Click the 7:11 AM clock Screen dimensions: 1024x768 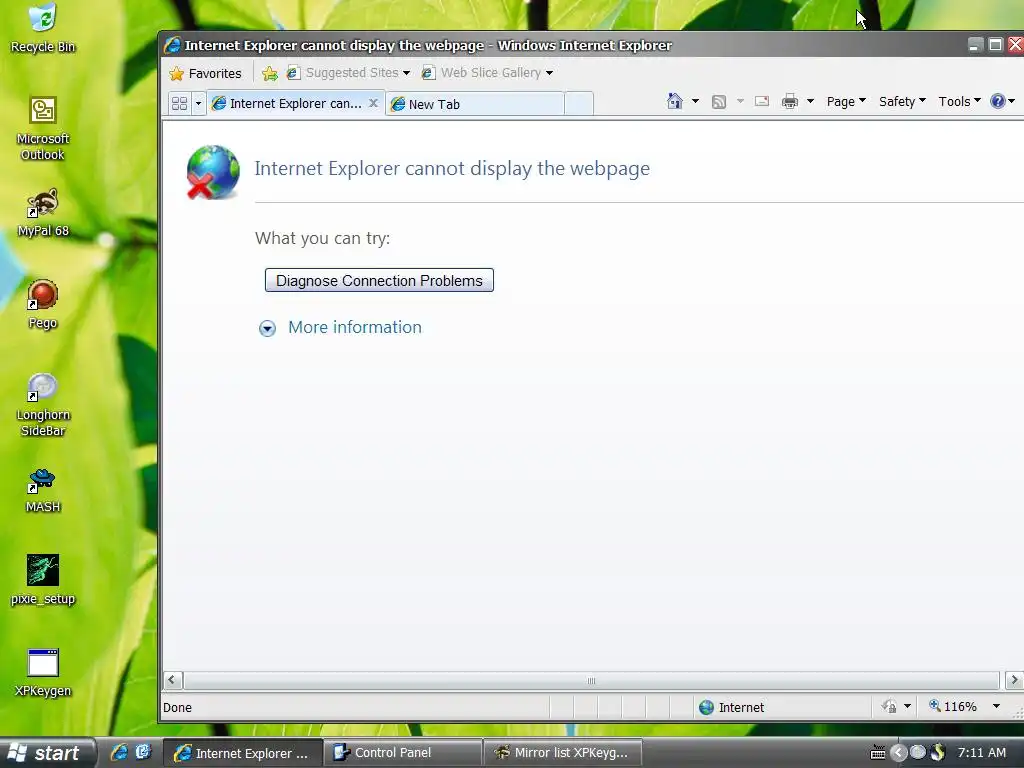pos(981,752)
